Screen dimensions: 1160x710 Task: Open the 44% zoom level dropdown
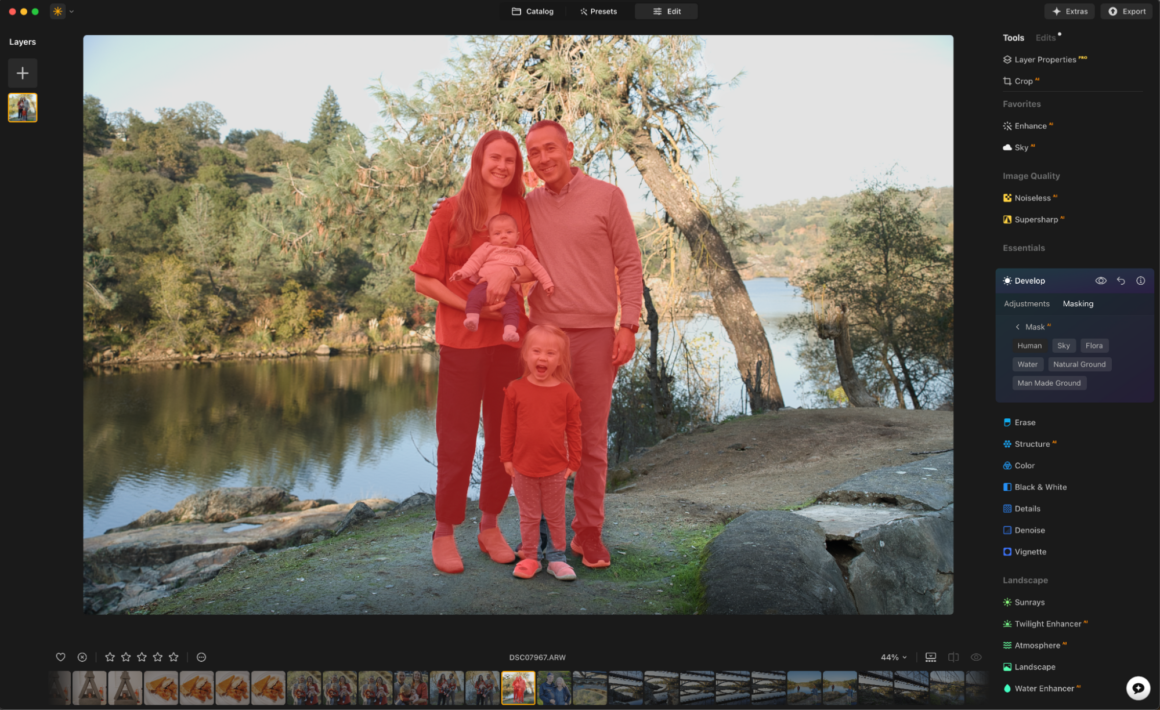pyautogui.click(x=894, y=657)
